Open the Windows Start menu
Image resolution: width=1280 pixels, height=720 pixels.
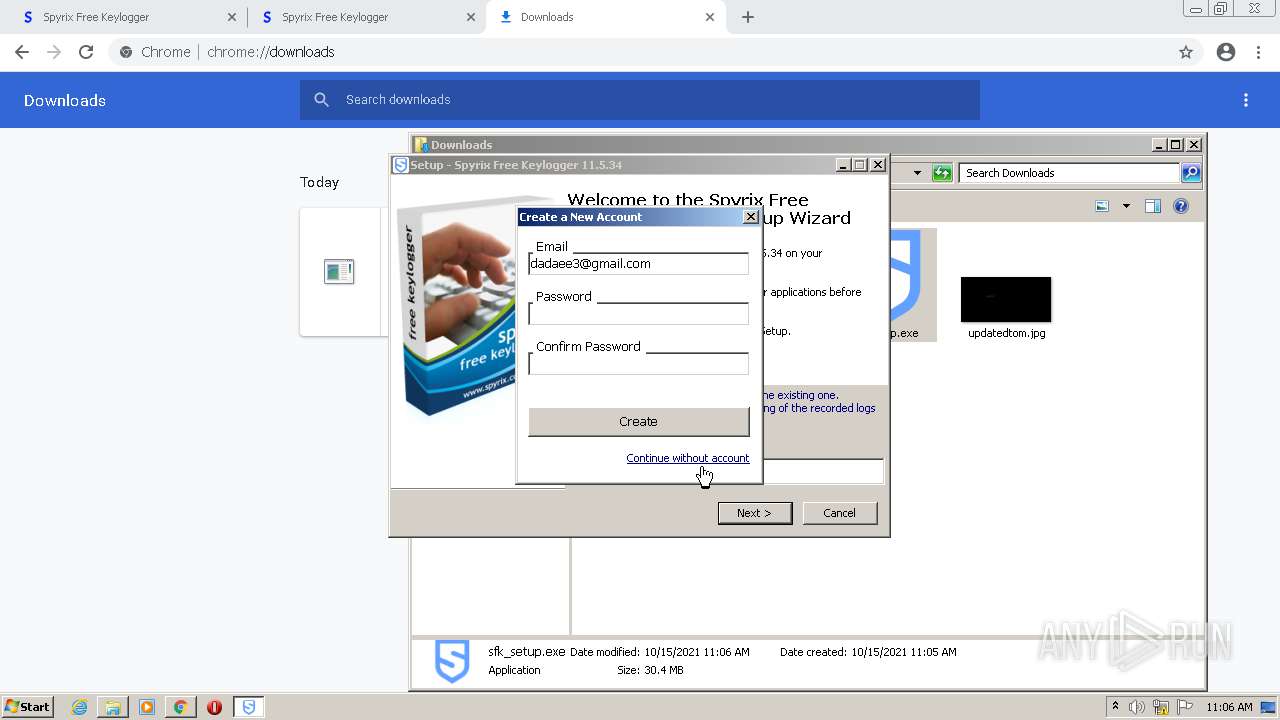click(x=28, y=707)
